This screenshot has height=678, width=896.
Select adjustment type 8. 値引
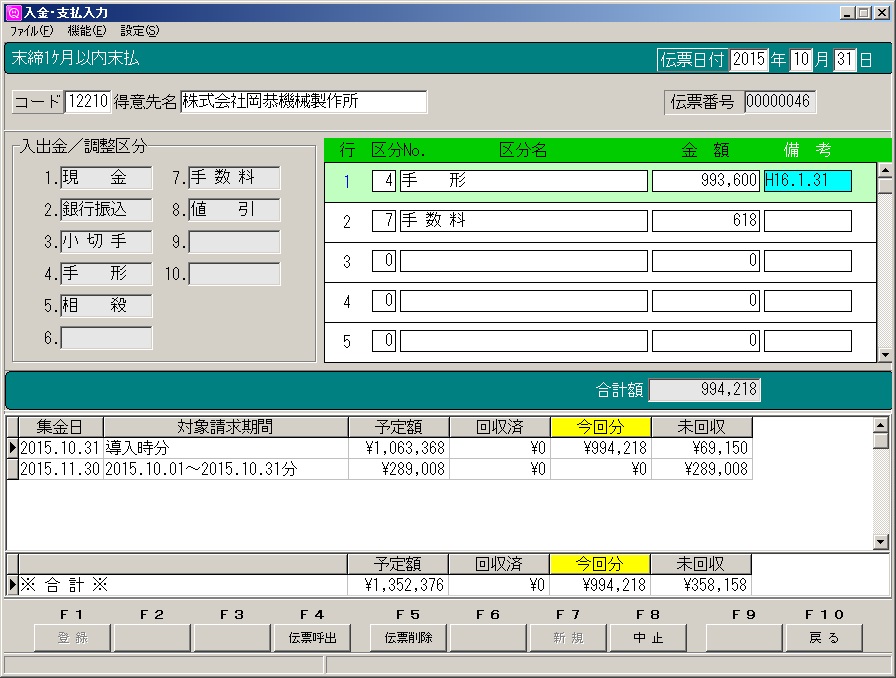point(234,210)
